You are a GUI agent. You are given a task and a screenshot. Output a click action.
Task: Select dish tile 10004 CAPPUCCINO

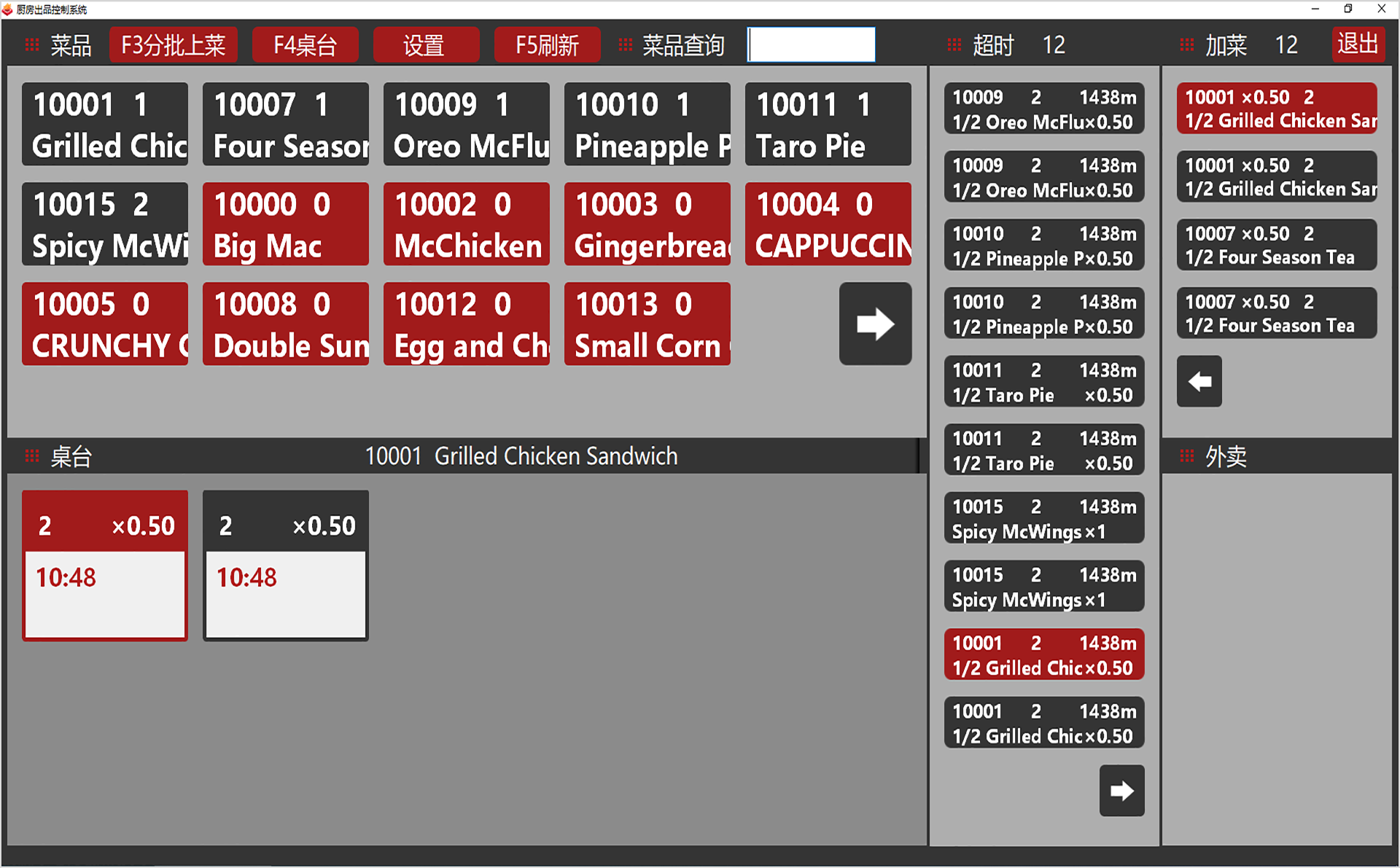point(828,224)
